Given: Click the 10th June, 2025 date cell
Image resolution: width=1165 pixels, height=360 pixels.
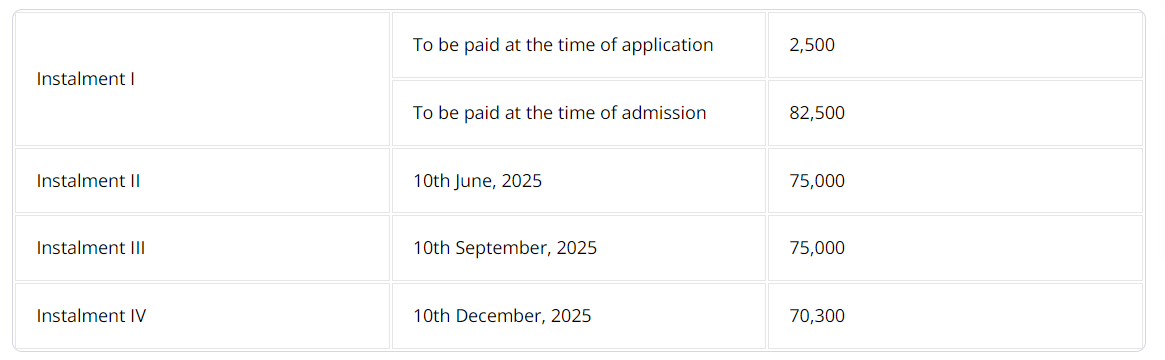Looking at the screenshot, I should [579, 180].
